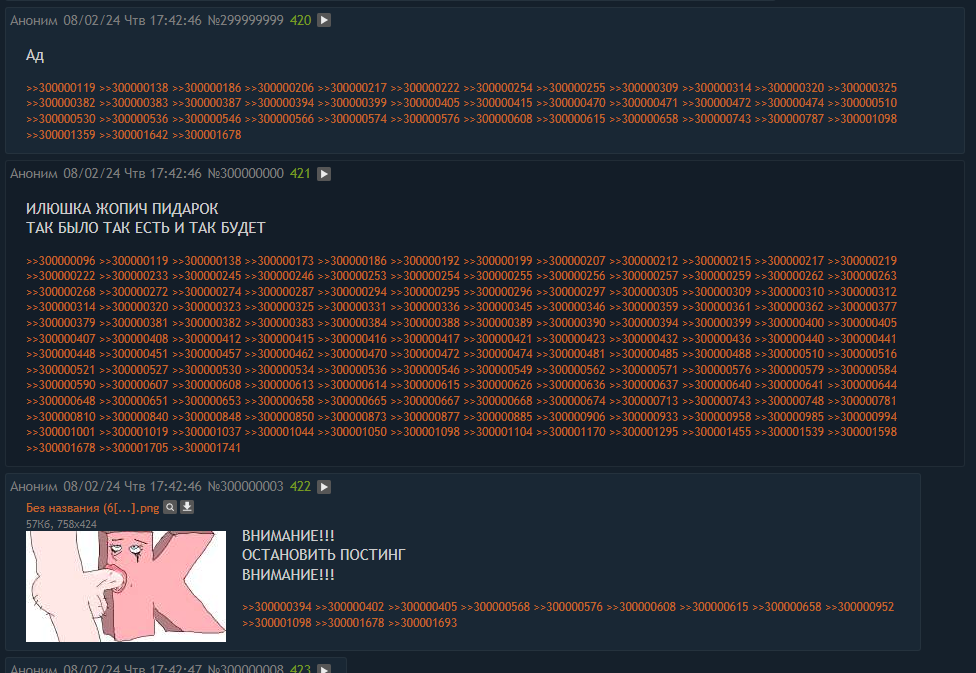
Task: Click post number №300000000
Action: (x=245, y=174)
